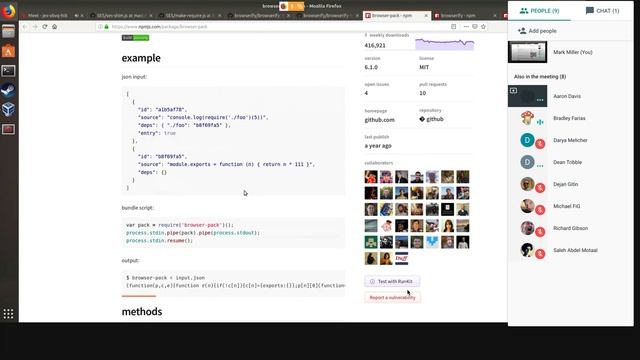Open VirtualBox from the dock
This screenshot has height=360, width=640.
click(x=8, y=109)
